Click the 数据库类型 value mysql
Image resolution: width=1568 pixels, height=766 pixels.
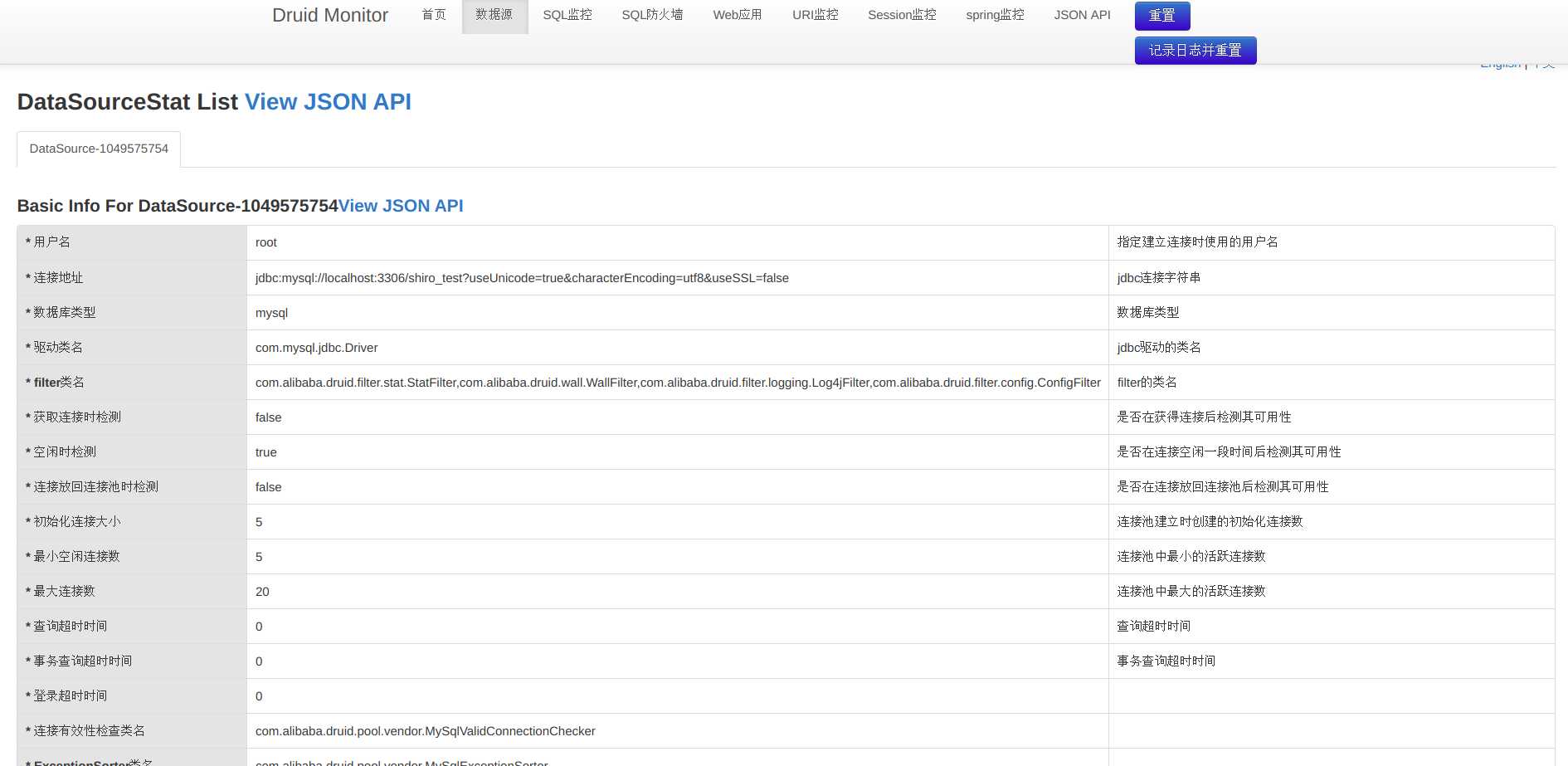pyautogui.click(x=271, y=313)
